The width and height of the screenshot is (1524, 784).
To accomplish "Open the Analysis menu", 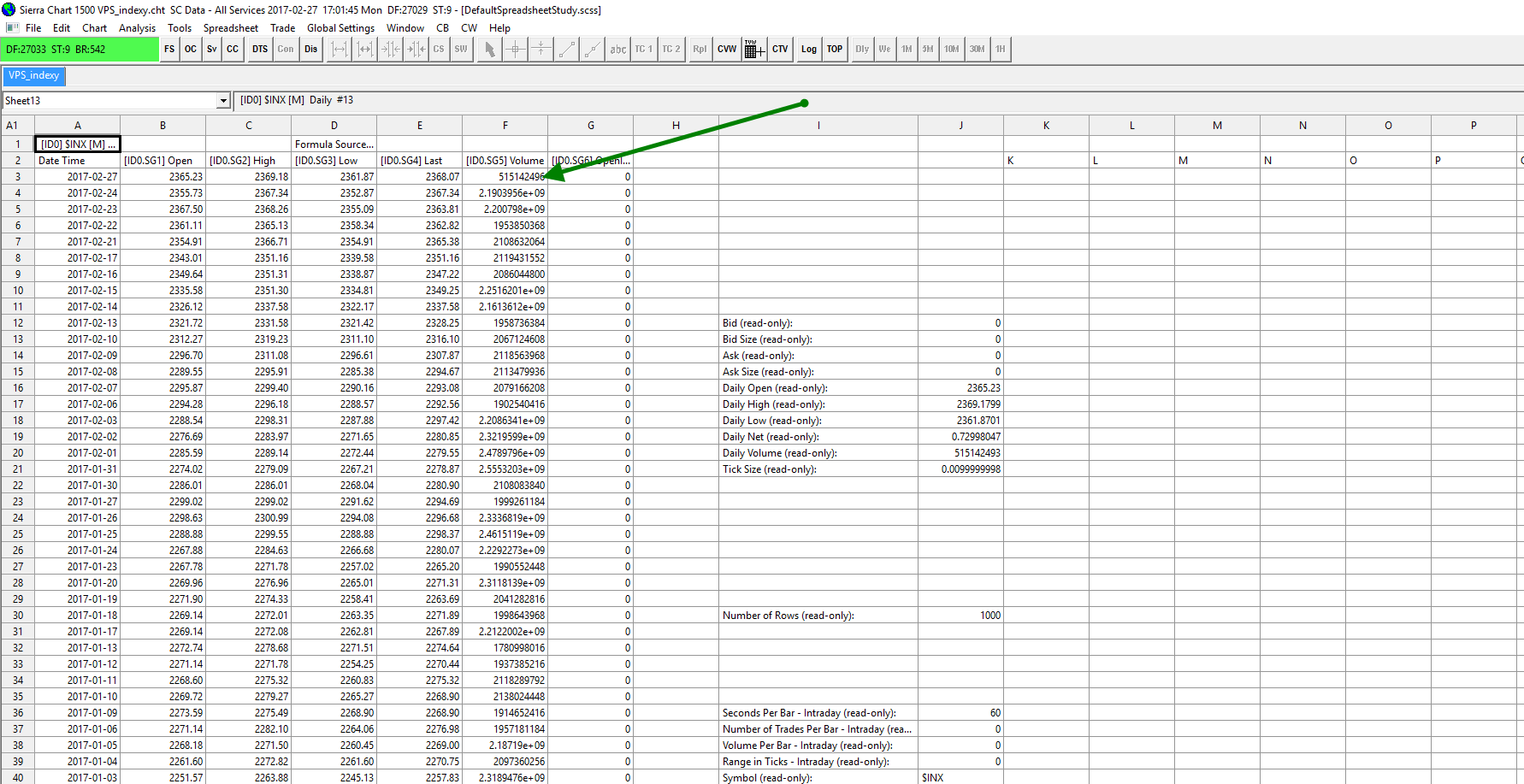I will point(138,28).
